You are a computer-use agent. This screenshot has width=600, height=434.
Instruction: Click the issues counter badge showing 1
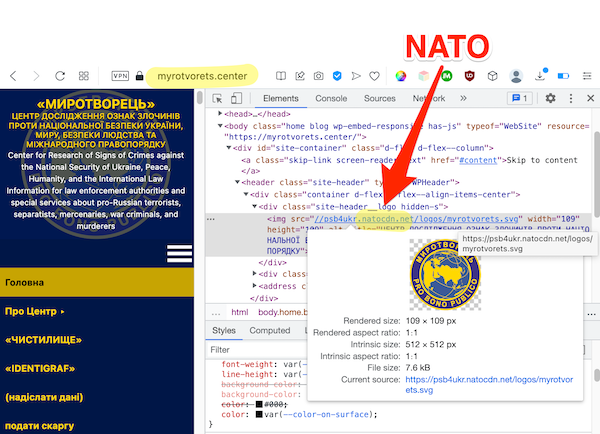(520, 98)
